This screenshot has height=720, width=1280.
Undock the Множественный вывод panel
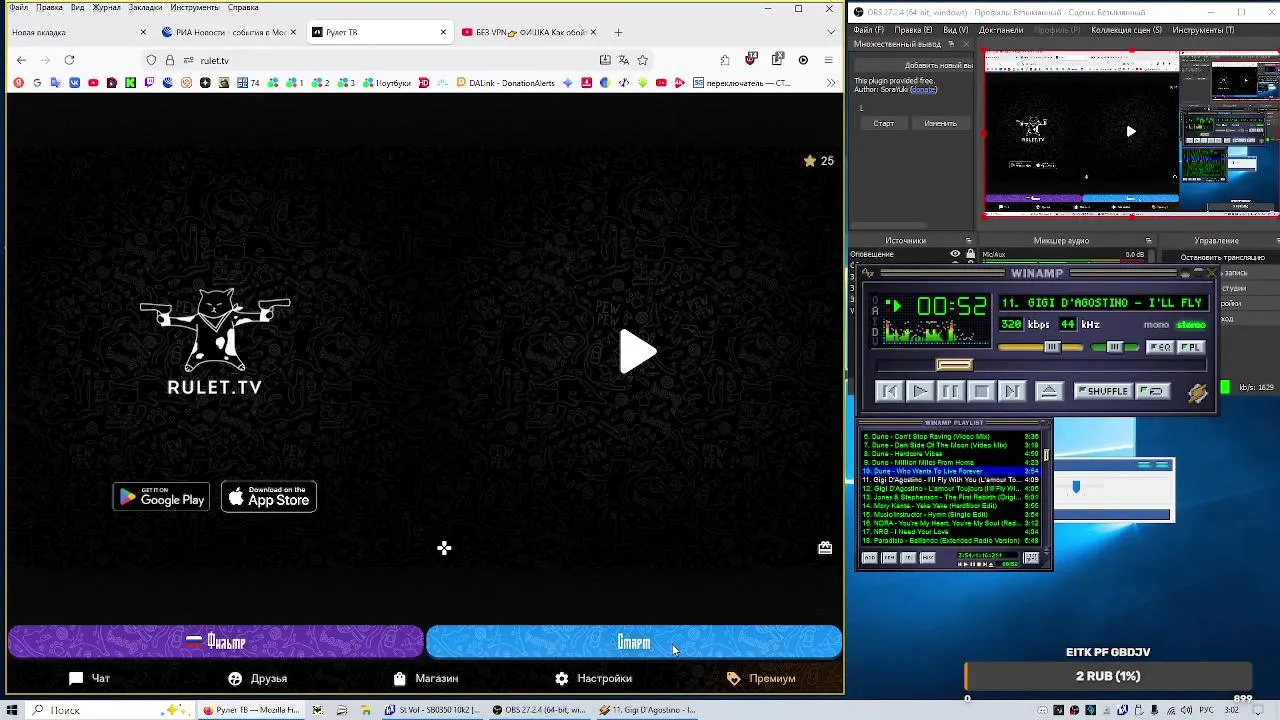point(951,44)
